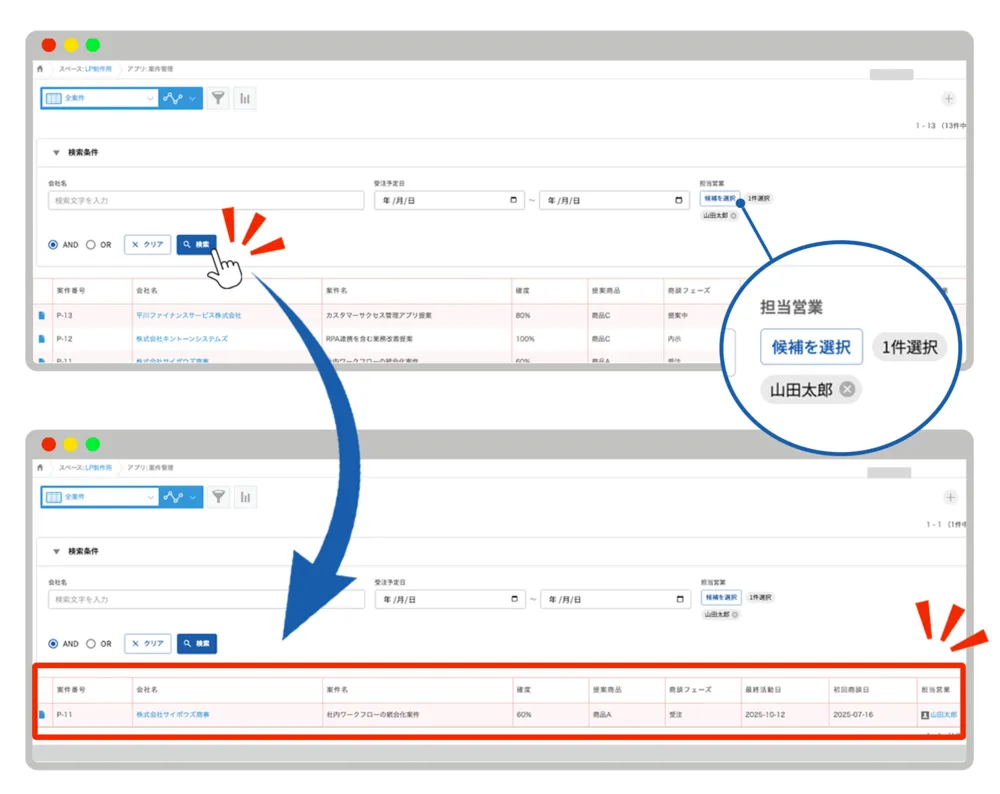Viewport: 1000px width, 794px height.
Task: Click the home icon in upper window breadcrumb
Action: pyautogui.click(x=40, y=69)
